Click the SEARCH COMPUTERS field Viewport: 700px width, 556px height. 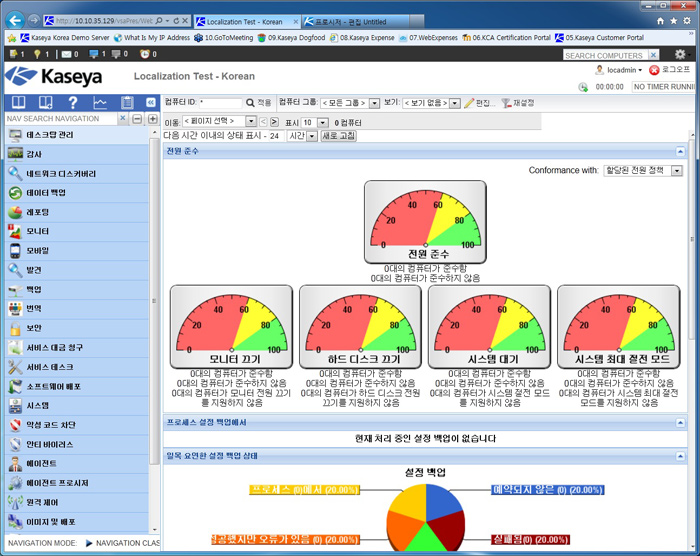tap(605, 55)
